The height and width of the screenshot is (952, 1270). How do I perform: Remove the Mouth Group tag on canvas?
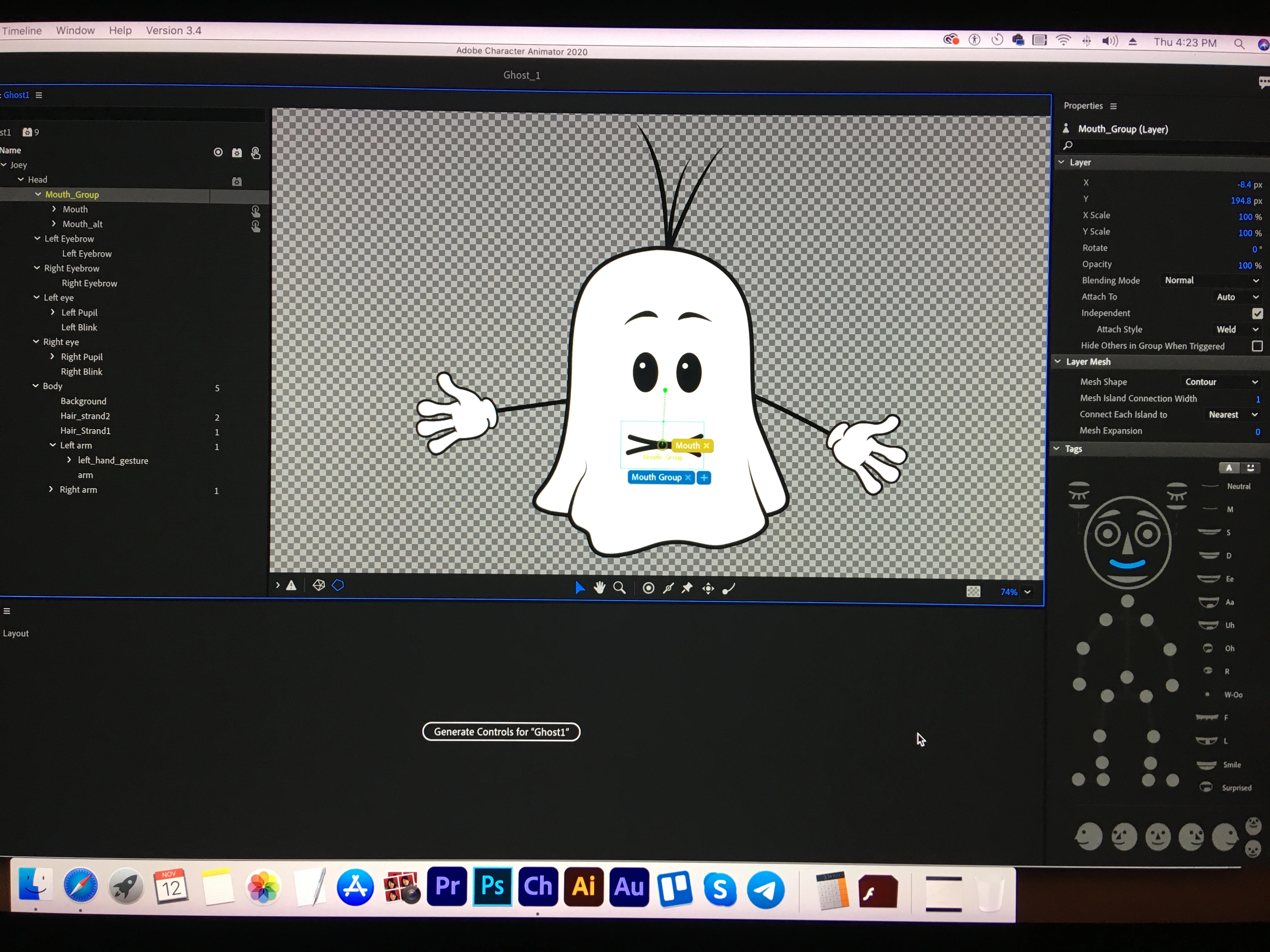coord(688,478)
